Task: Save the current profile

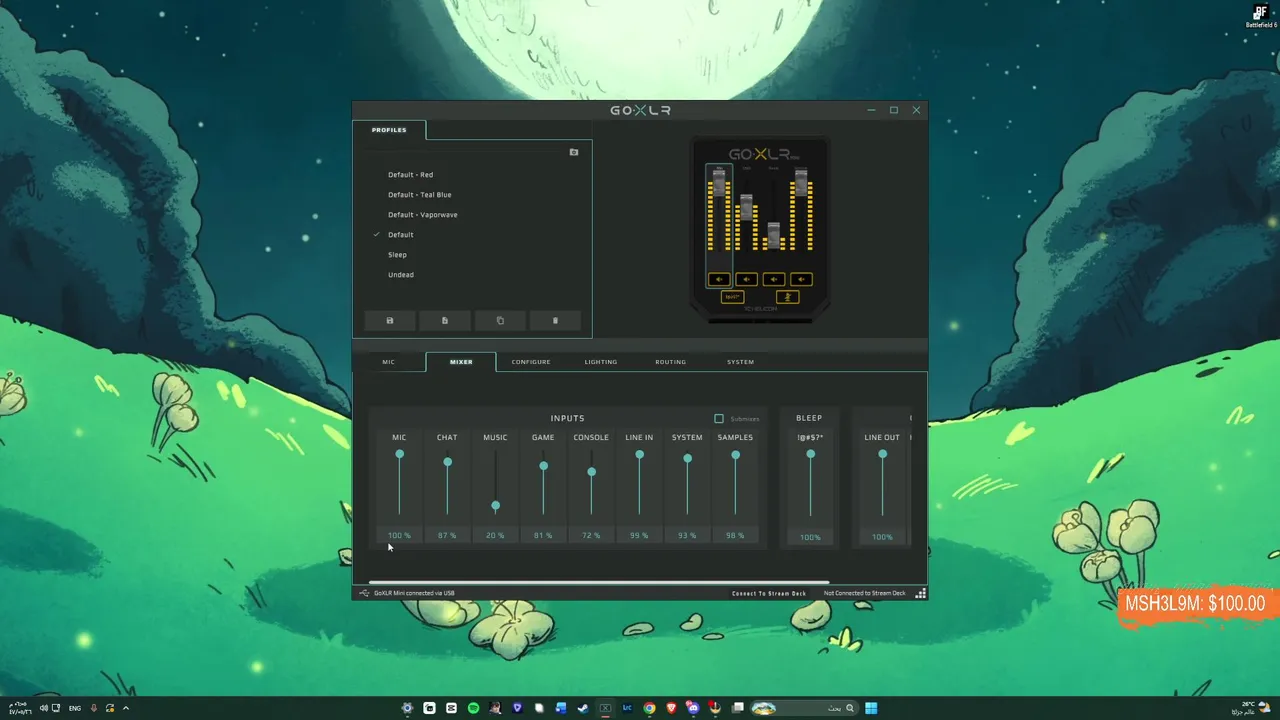Action: (x=390, y=321)
